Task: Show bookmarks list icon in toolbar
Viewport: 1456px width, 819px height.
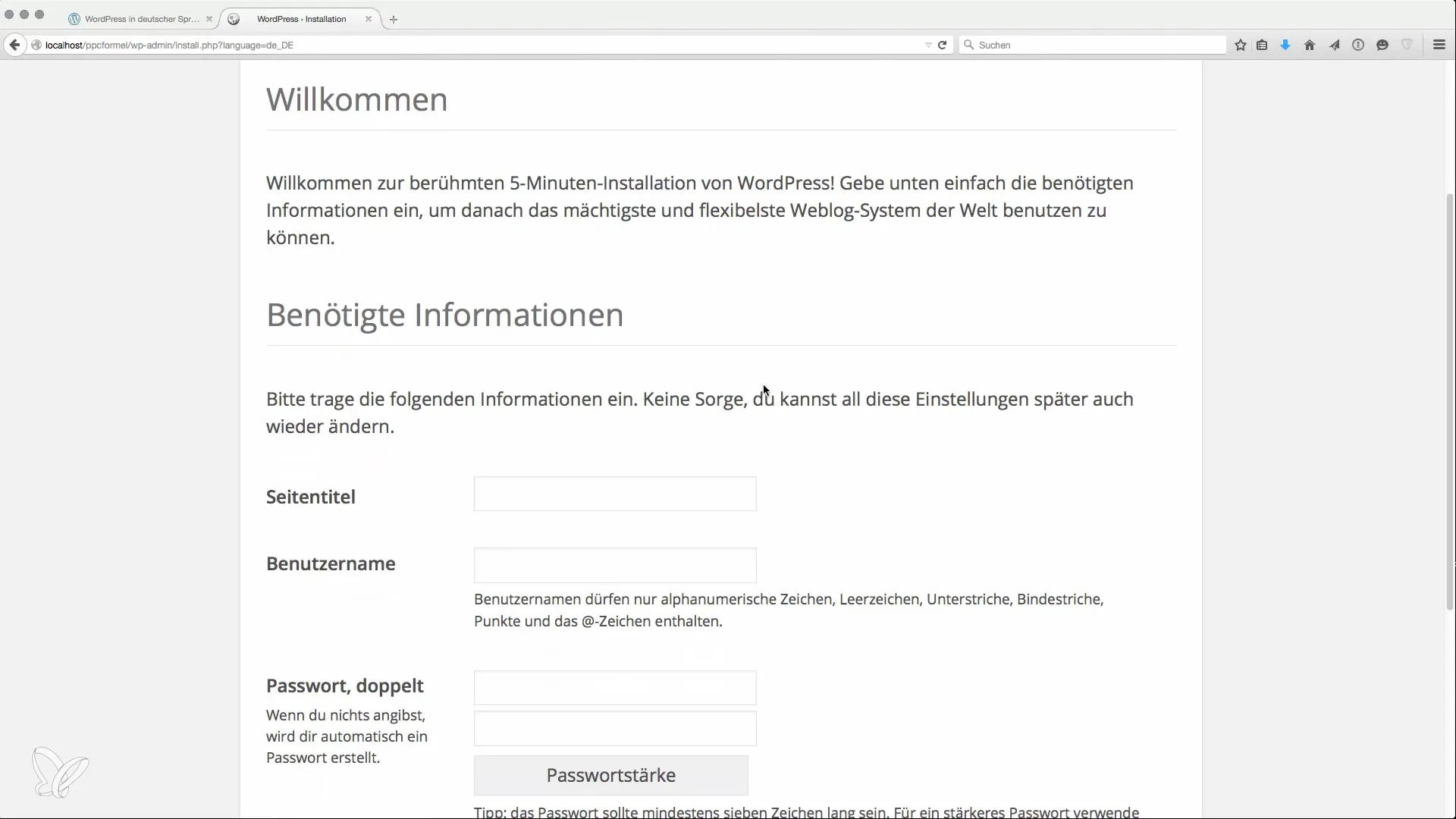Action: pos(1262,45)
